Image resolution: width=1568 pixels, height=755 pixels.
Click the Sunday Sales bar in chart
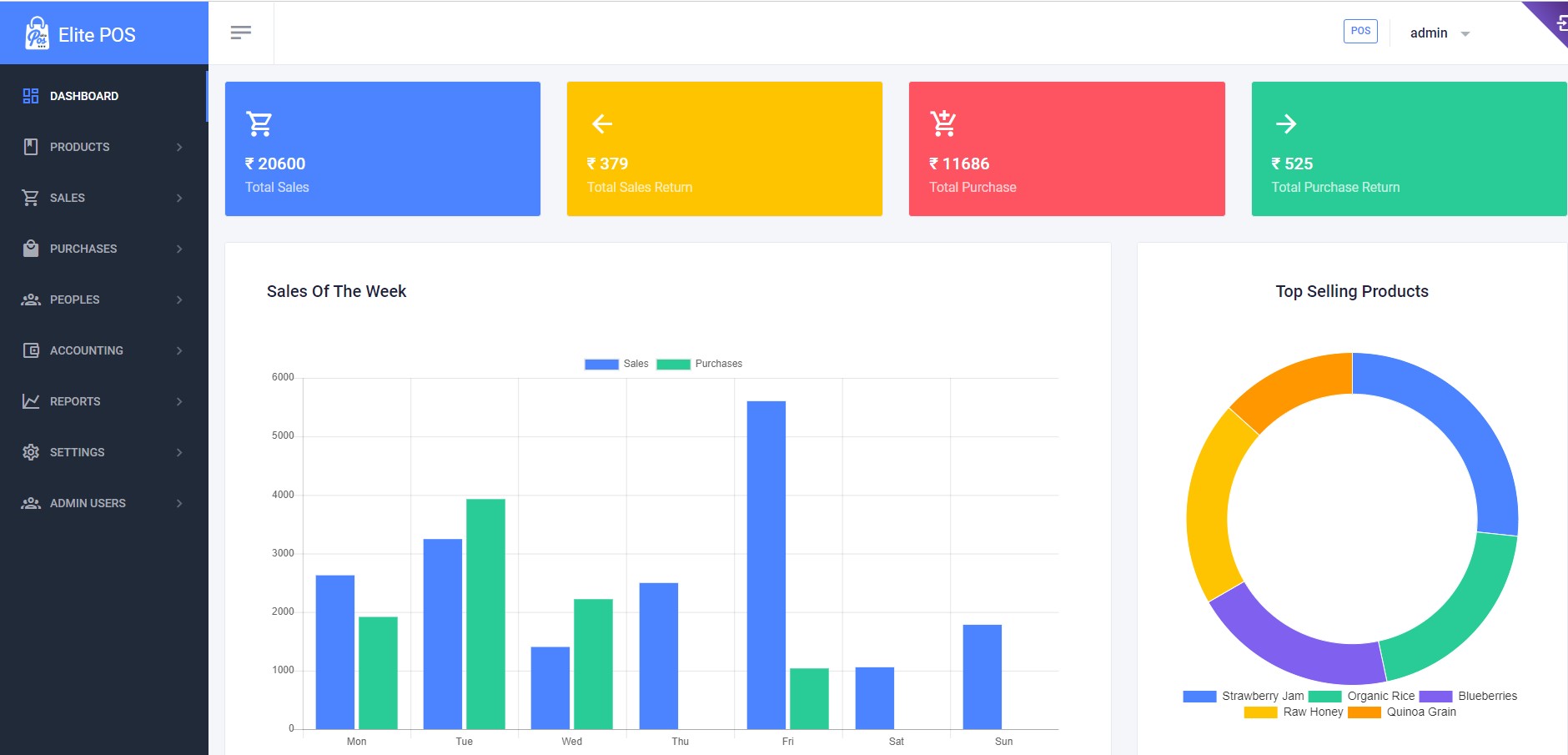point(982,677)
